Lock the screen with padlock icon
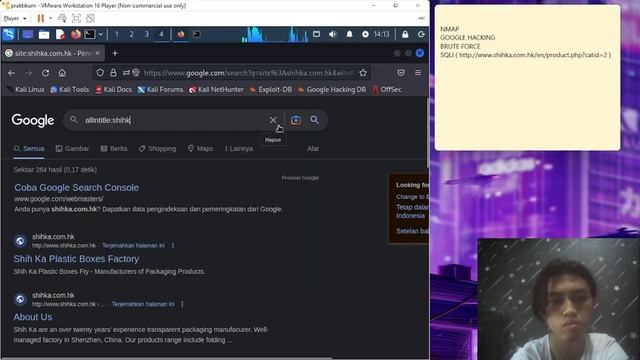This screenshot has height=360, width=640. (x=405, y=34)
